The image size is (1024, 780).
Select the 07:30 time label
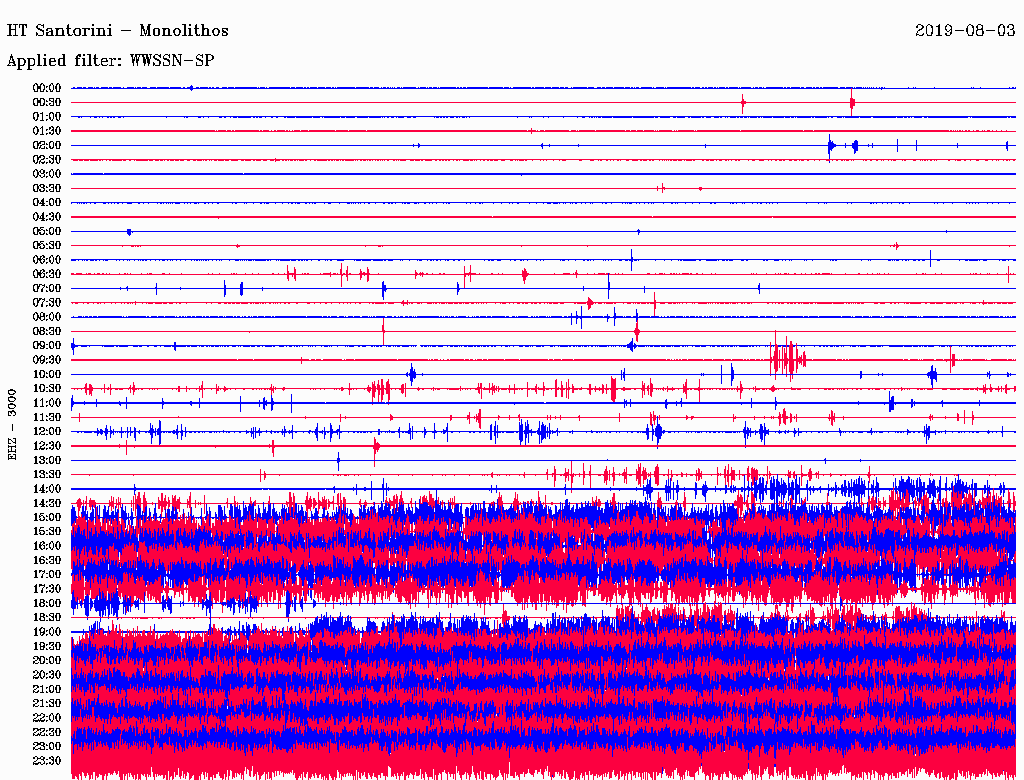click(x=47, y=303)
